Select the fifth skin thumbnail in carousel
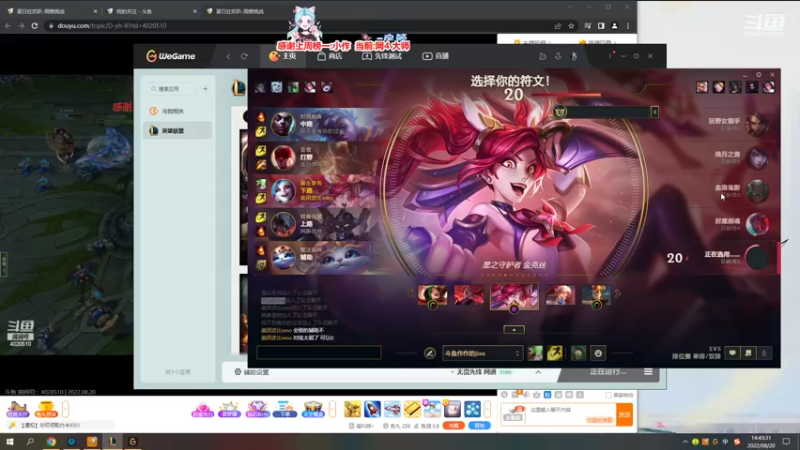The height and width of the screenshot is (450, 800). 596,295
